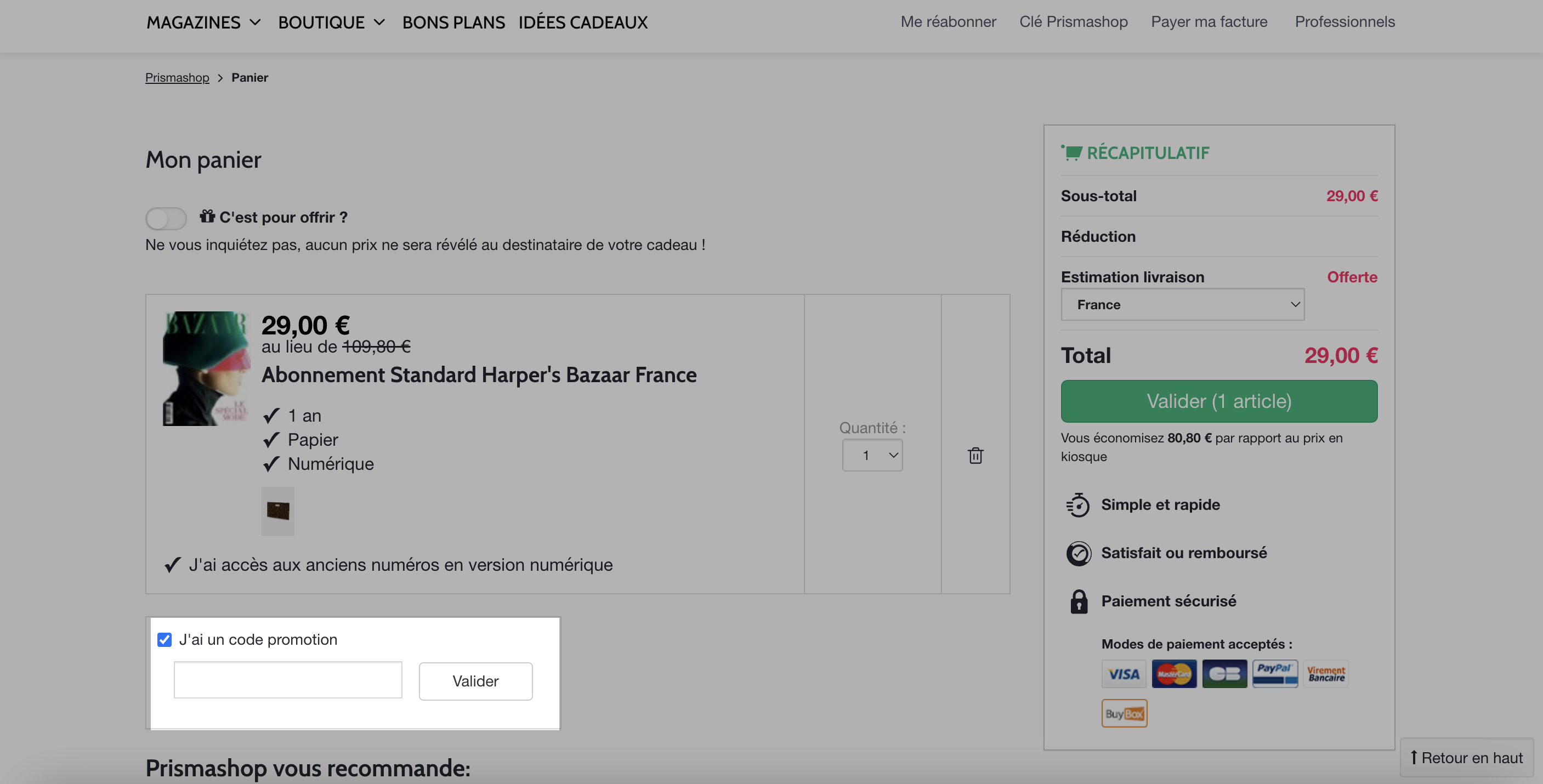Screen dimensions: 1543x784
Task: Click the gift icon beside C'est pour offrir
Action: [x=207, y=215]
